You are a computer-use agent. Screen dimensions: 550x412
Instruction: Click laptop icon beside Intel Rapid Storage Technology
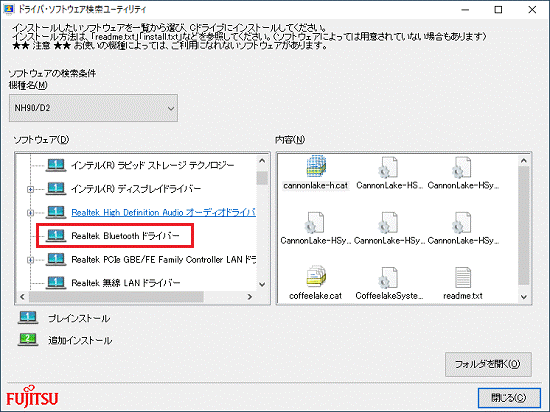tap(56, 165)
